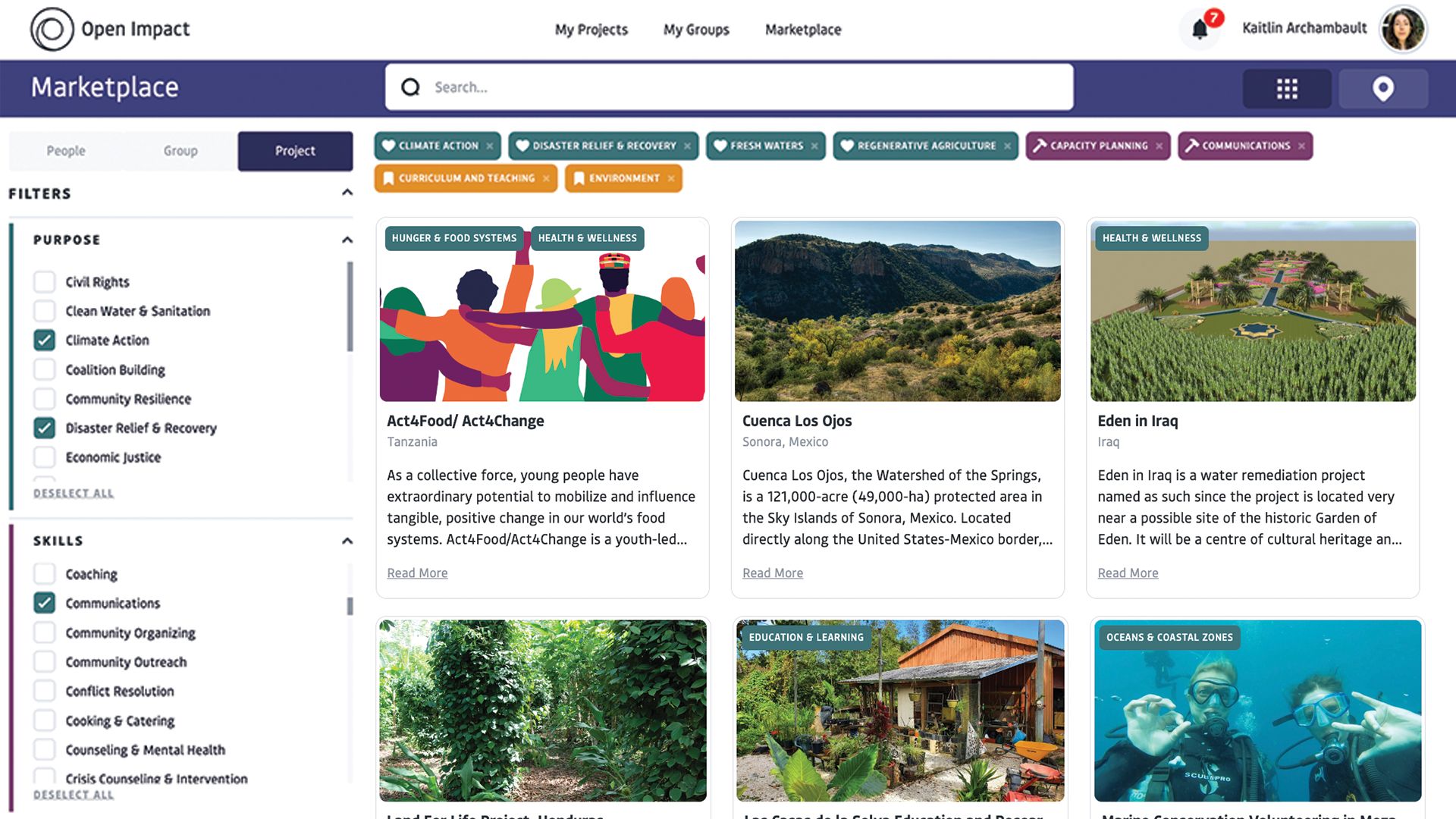Open notifications via the bell icon
1456x819 pixels.
[x=1200, y=29]
